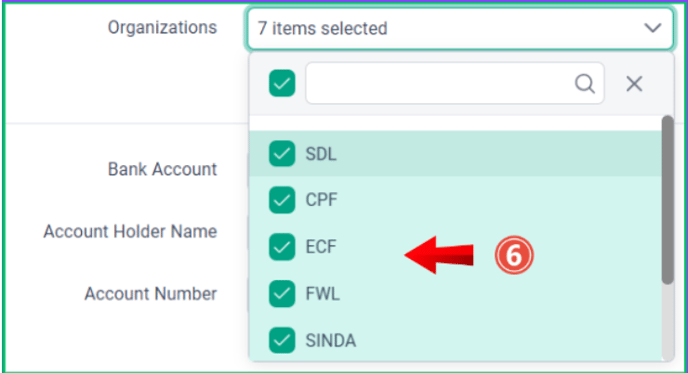Close the dropdown using the X icon
This screenshot has height=373, width=688.
(x=634, y=83)
